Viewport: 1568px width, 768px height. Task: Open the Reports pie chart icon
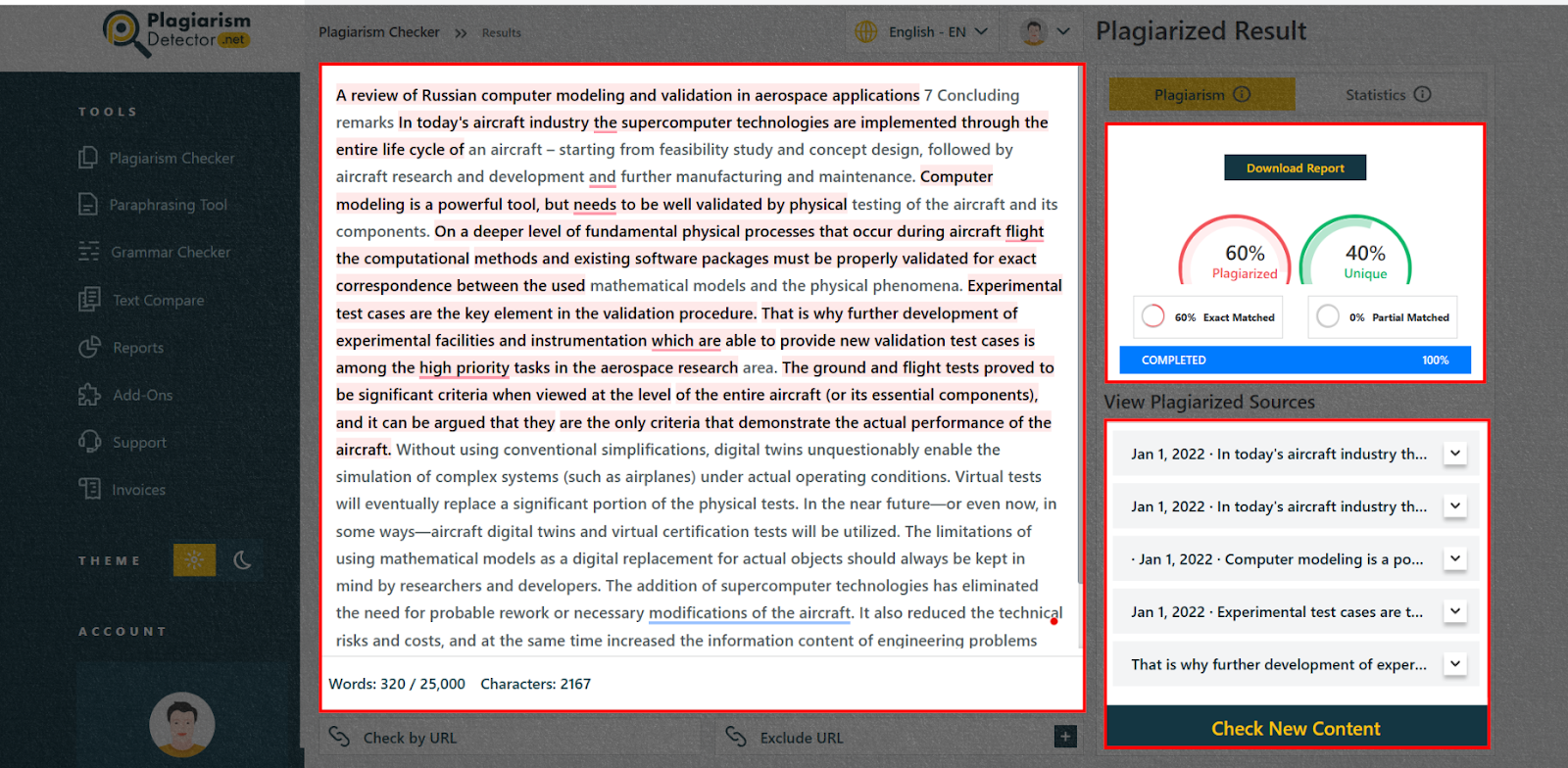tap(88, 347)
